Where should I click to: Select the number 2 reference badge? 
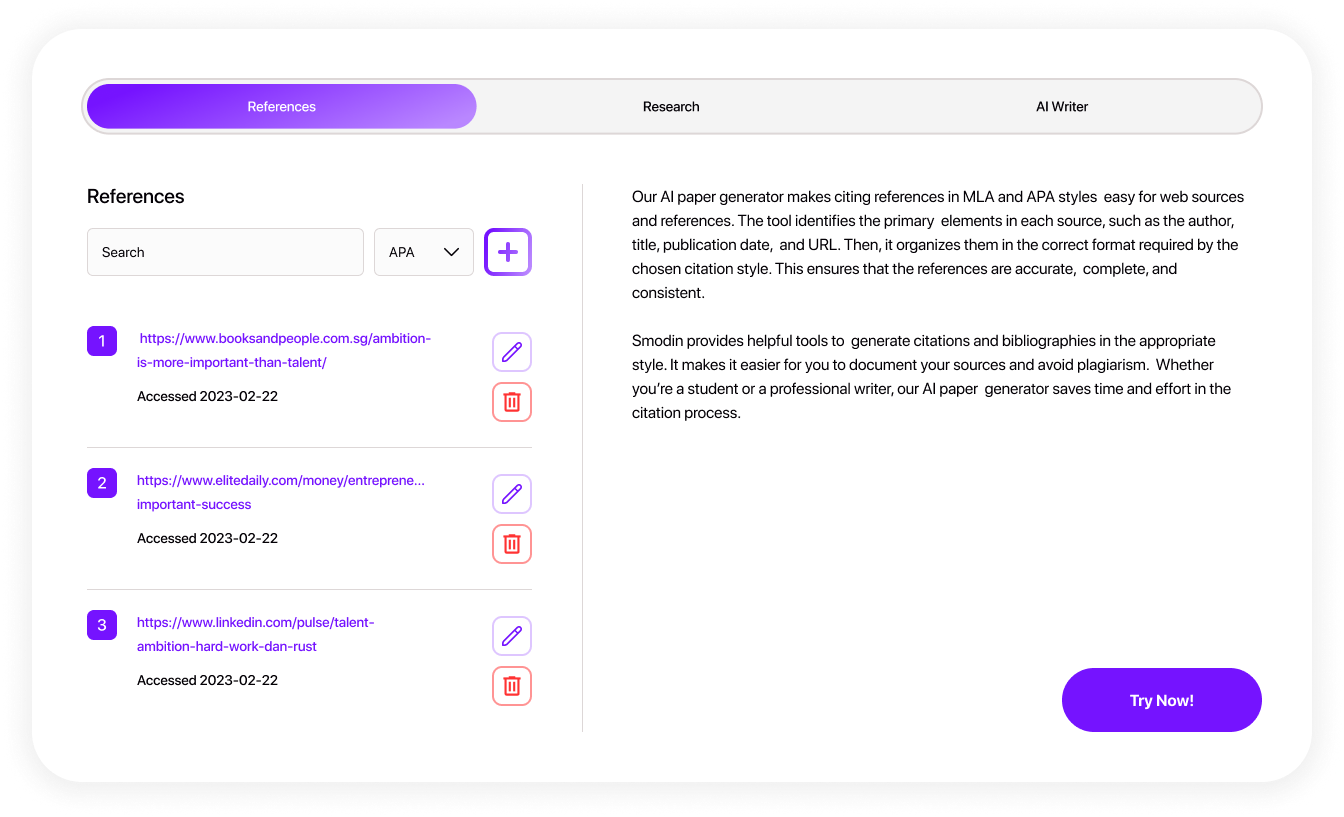(x=102, y=483)
